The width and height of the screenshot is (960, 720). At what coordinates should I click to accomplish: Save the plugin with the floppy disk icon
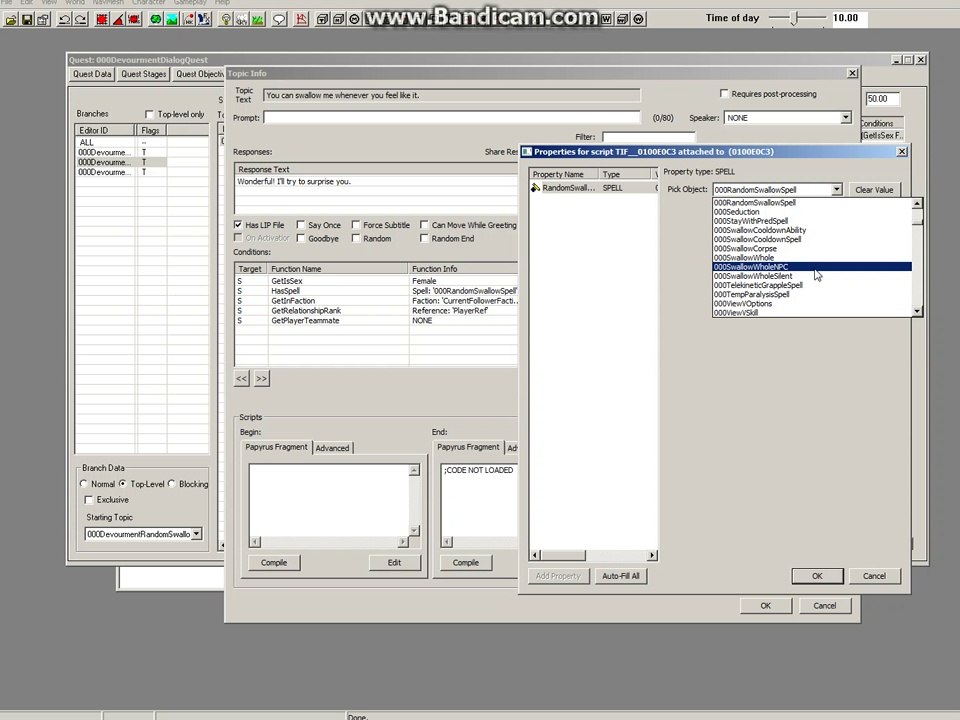[27, 20]
